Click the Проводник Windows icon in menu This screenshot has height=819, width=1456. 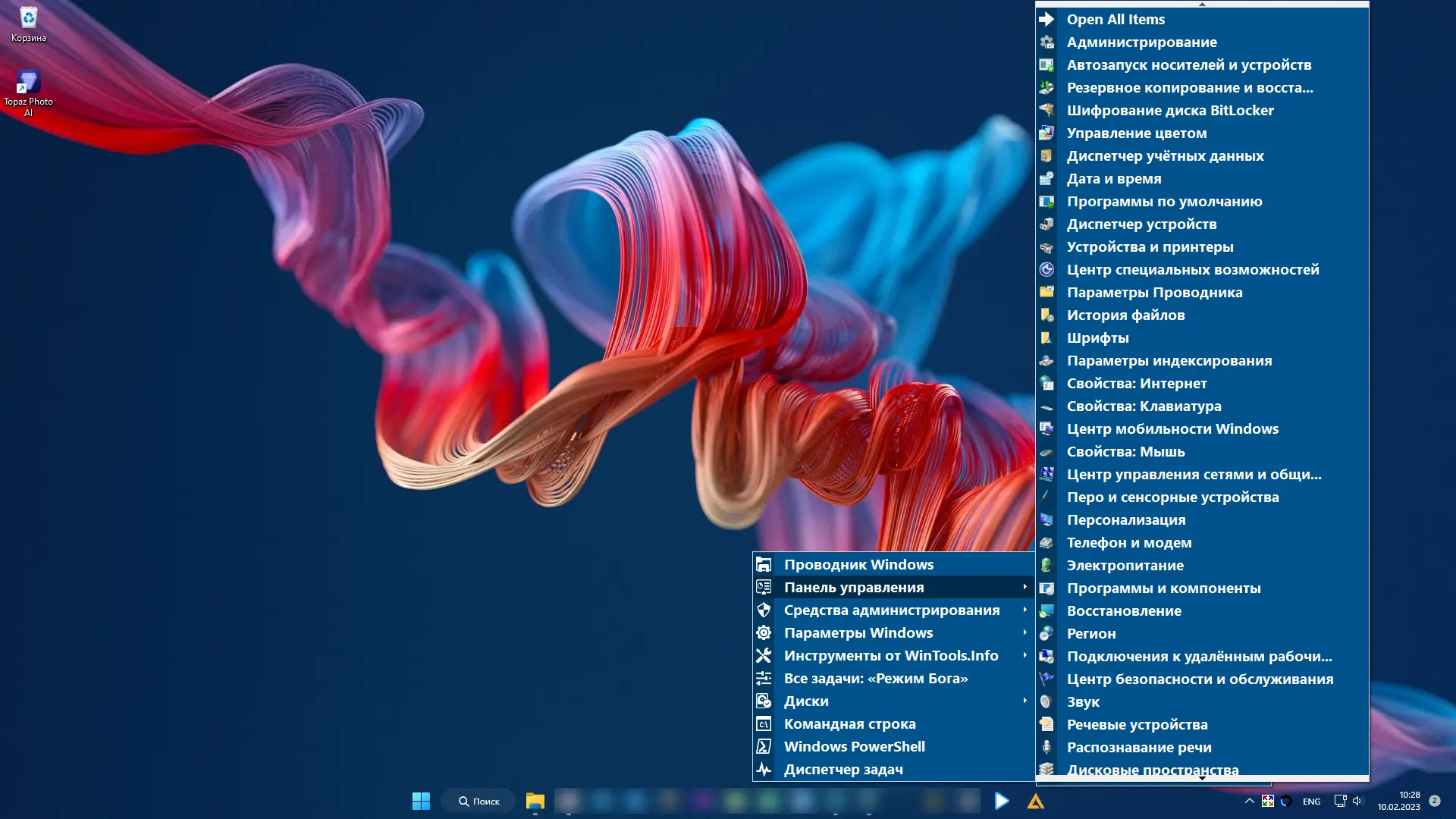pyautogui.click(x=764, y=564)
